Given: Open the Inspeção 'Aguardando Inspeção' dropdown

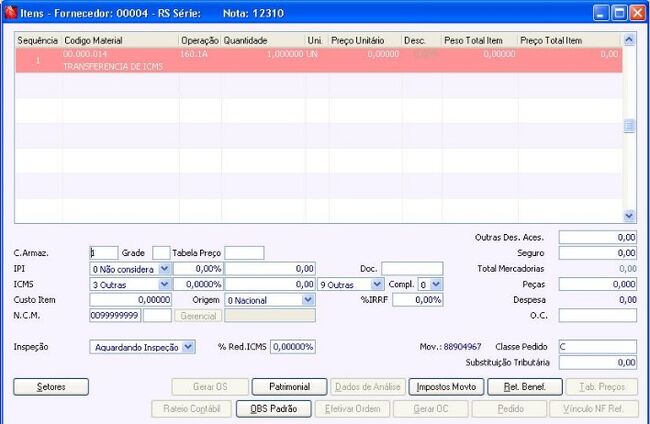Looking at the screenshot, I should click(x=188, y=347).
